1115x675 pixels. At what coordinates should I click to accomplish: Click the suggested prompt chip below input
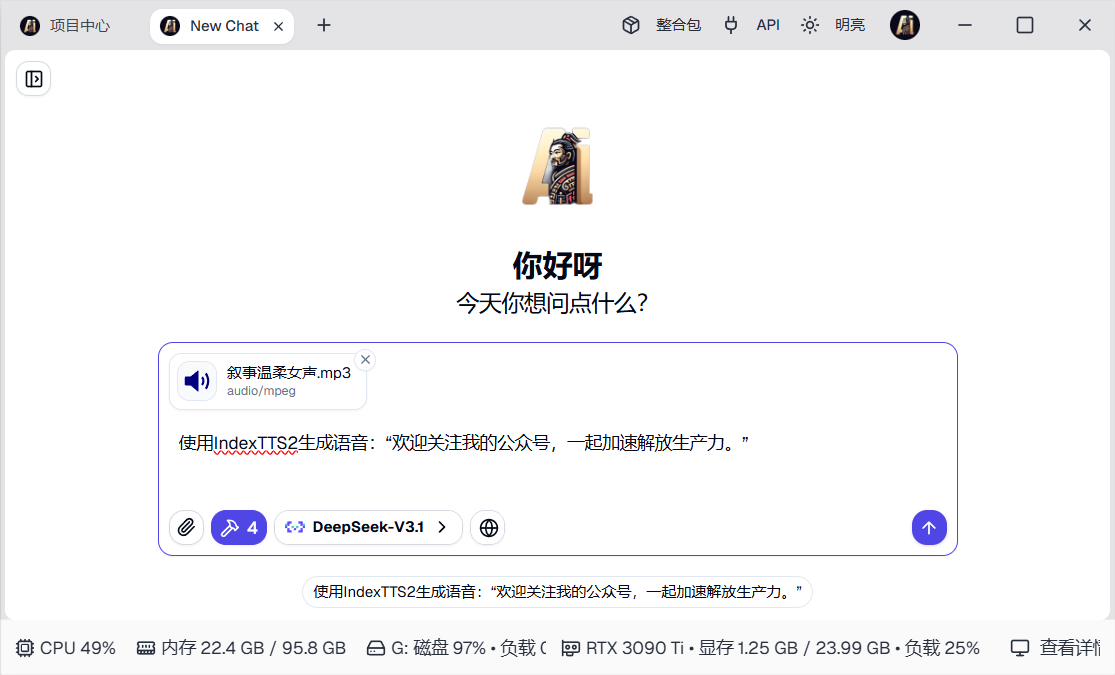(557, 592)
